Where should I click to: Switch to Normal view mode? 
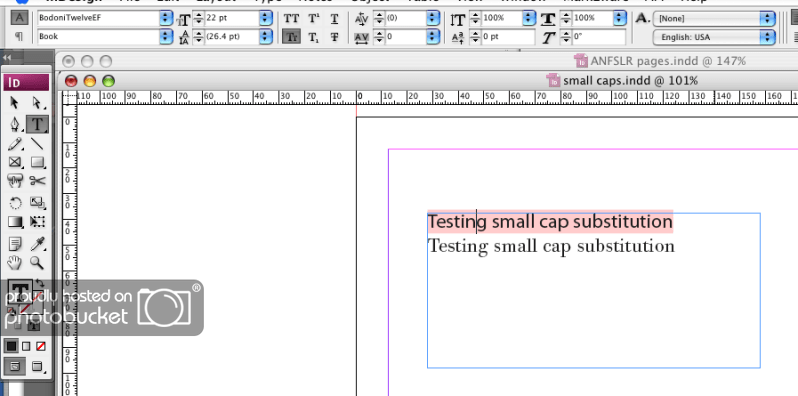16,366
